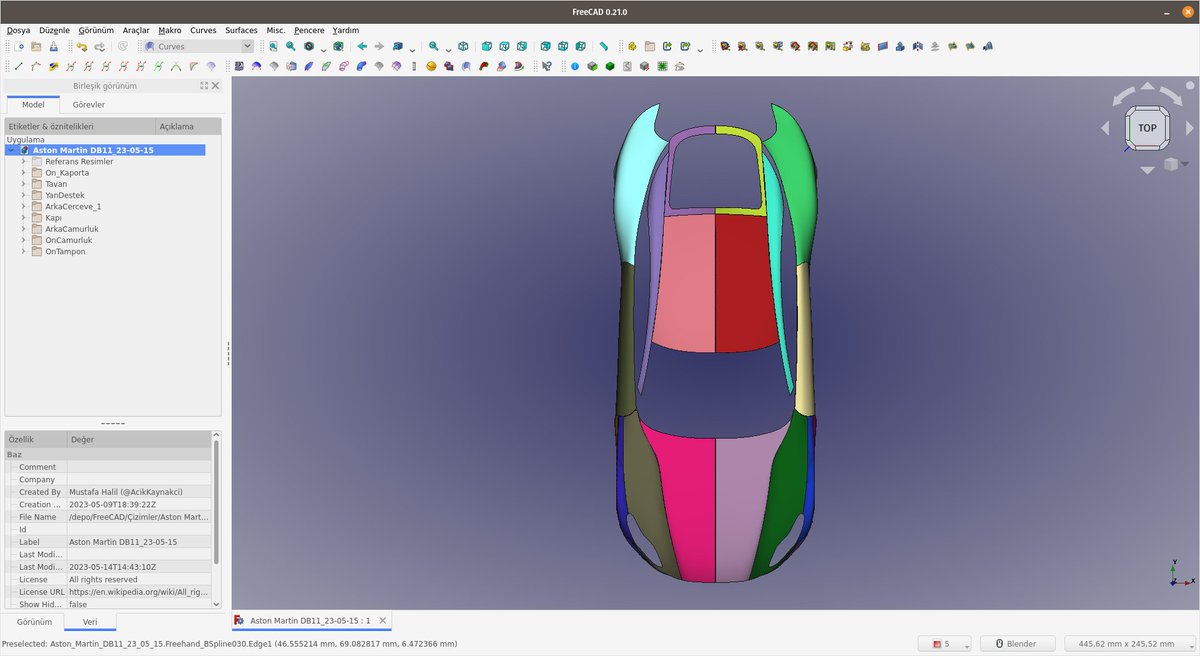This screenshot has width=1200, height=656.
Task: Float the Birleşik görünüm panel
Action: [204, 86]
